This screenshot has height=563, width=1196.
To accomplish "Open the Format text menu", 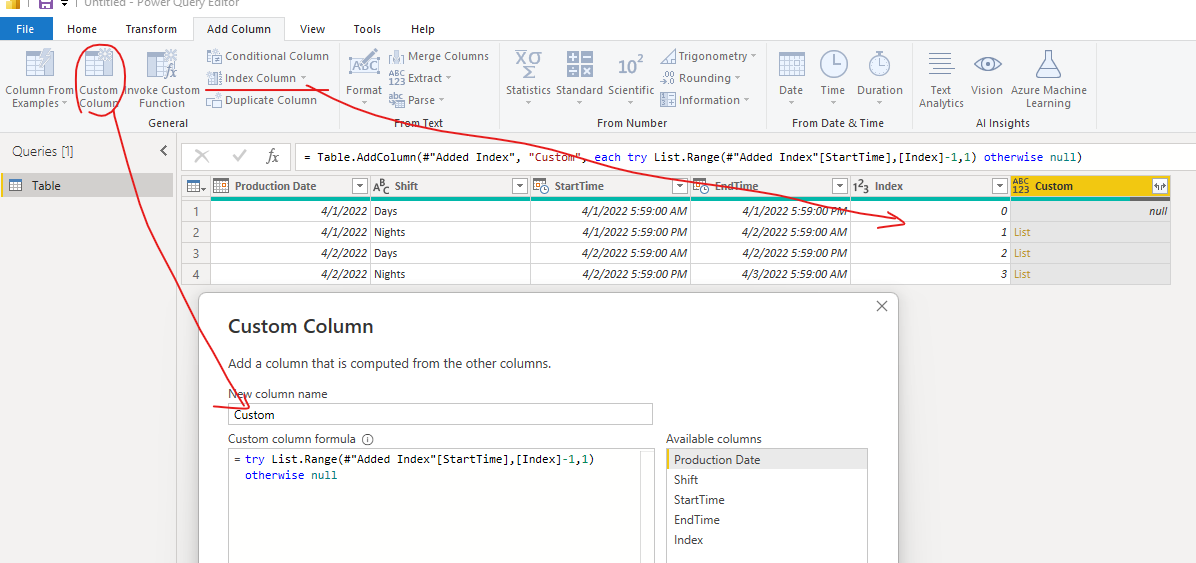I will 364,79.
